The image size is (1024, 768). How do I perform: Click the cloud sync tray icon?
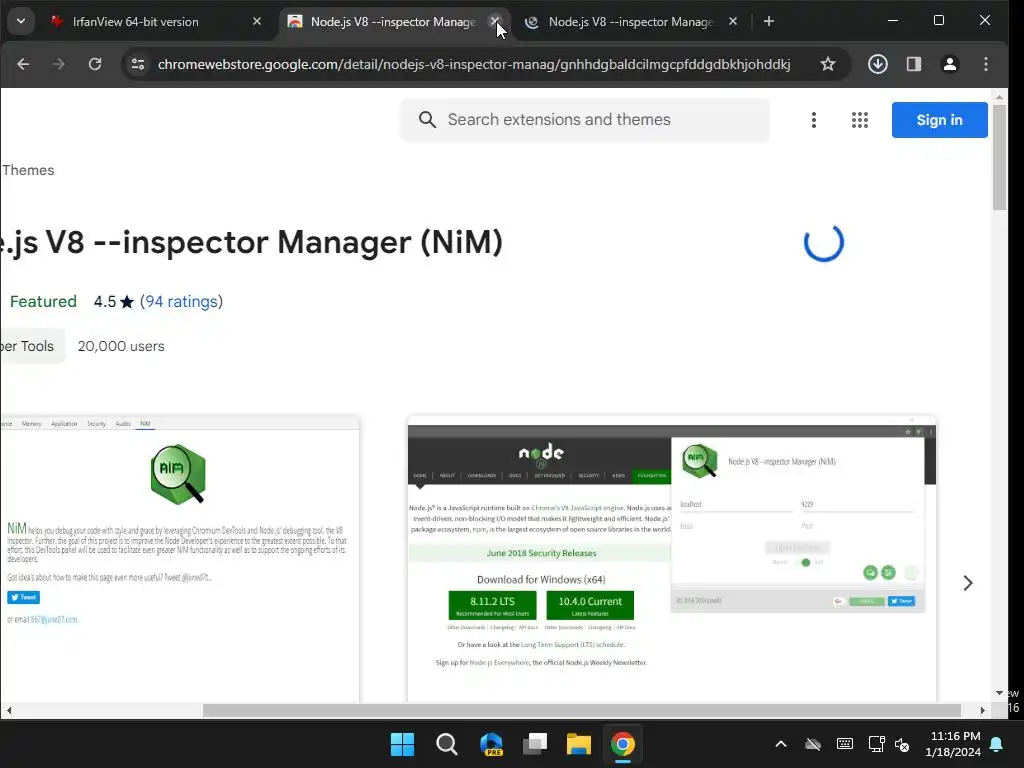[x=813, y=744]
